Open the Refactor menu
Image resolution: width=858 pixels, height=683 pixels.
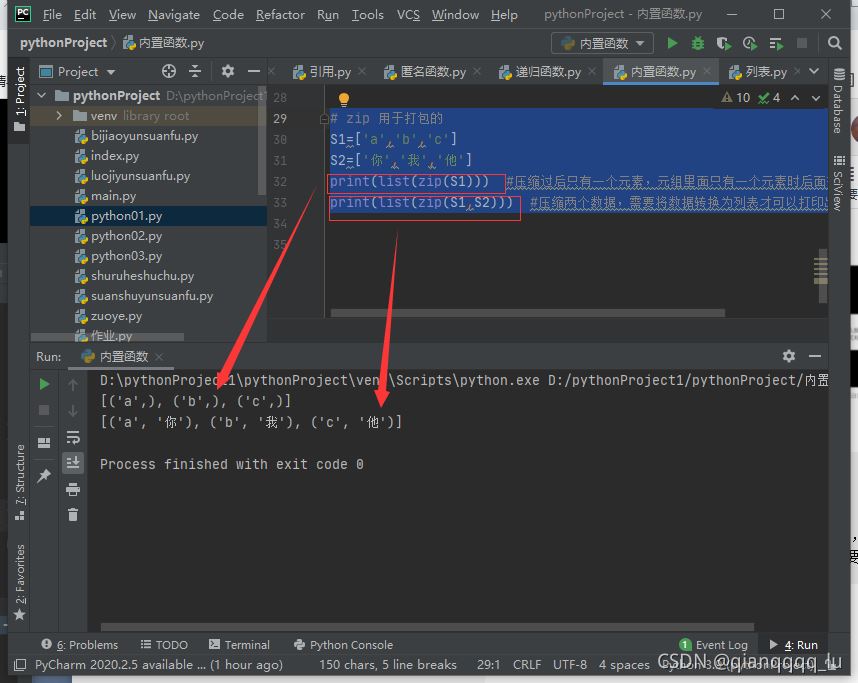[280, 15]
